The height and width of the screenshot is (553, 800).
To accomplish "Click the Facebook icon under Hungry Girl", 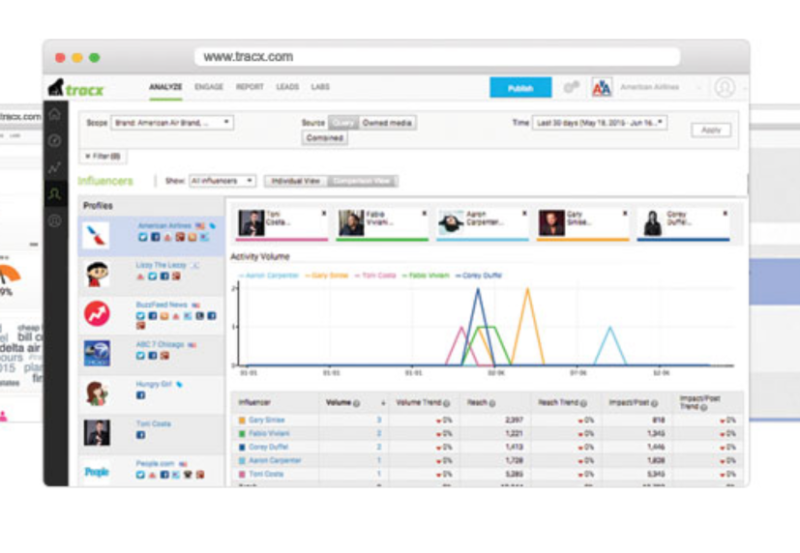I will click(140, 395).
